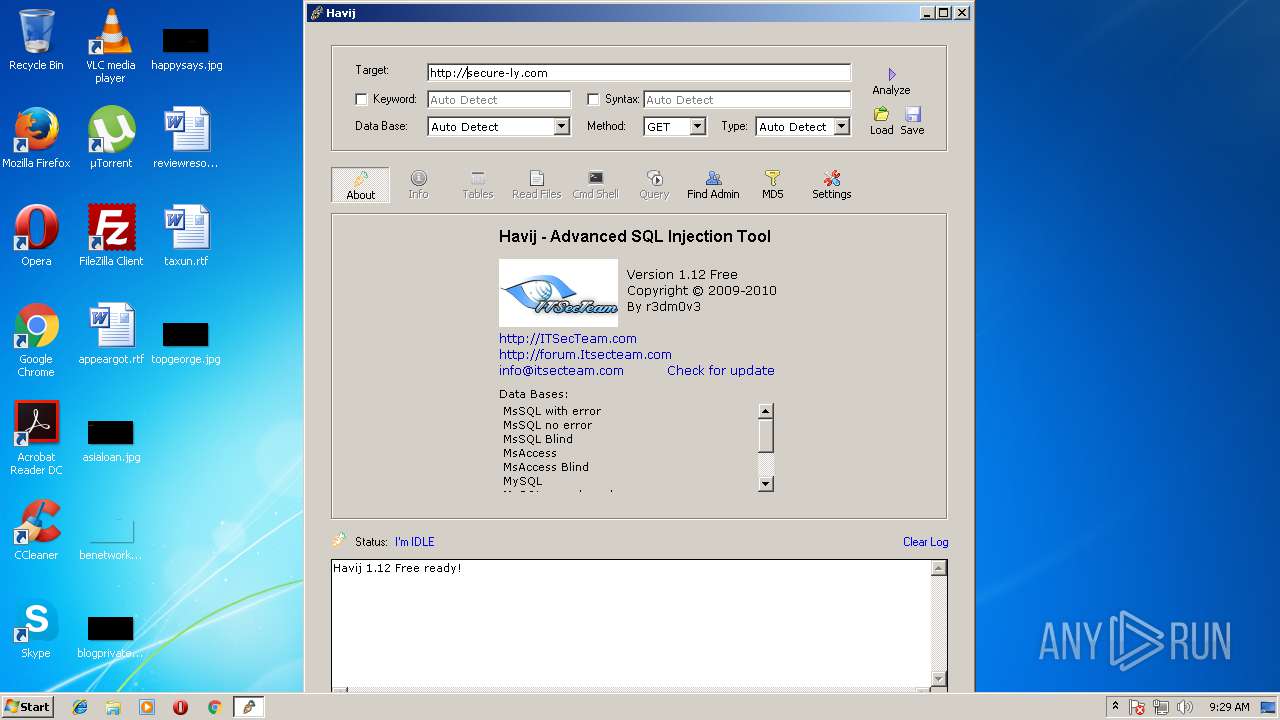
Task: Click the Target URL input field
Action: [x=639, y=72]
